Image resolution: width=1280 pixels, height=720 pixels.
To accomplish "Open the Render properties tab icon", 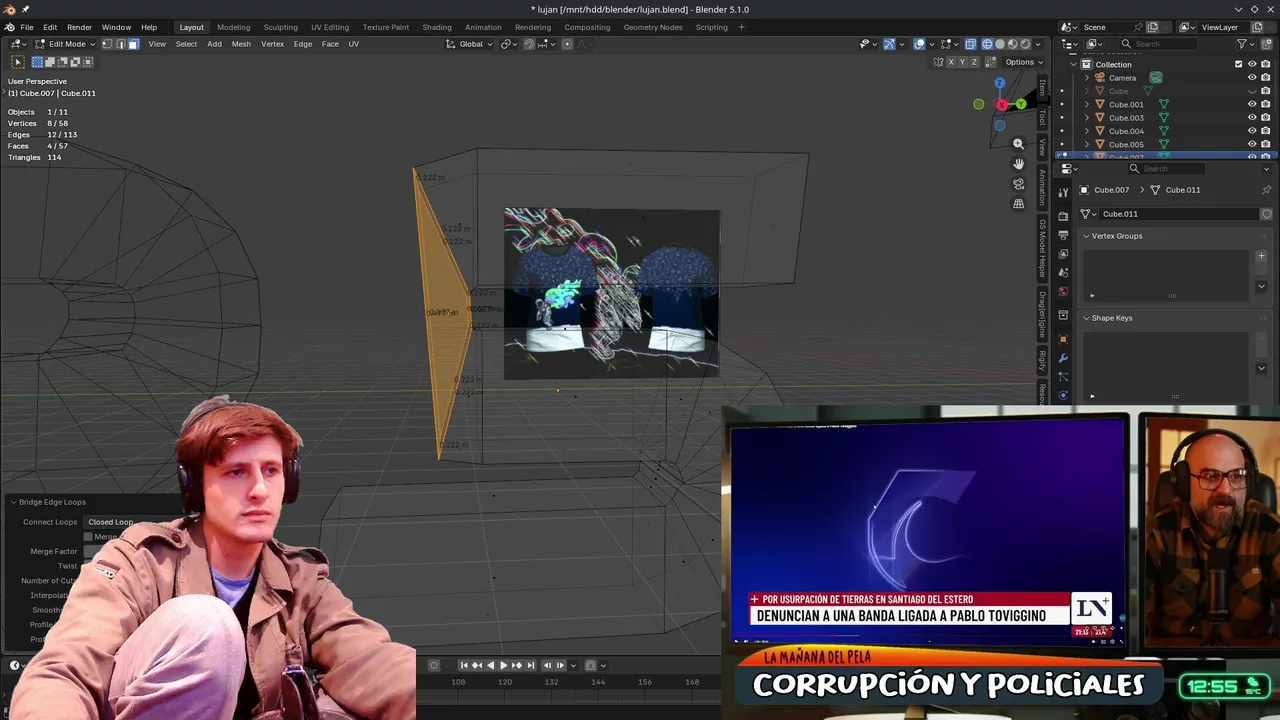I will click(x=1063, y=215).
